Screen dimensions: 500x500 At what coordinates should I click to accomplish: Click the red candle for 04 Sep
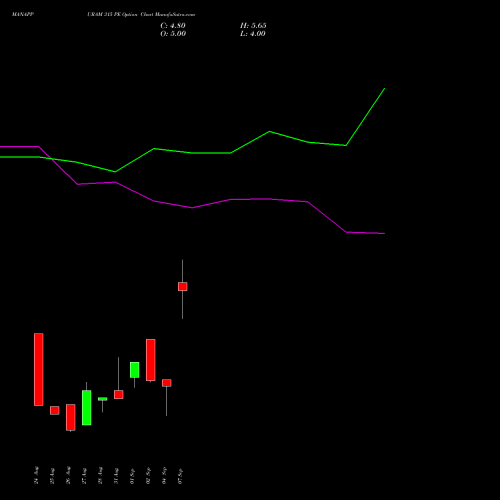point(167,383)
